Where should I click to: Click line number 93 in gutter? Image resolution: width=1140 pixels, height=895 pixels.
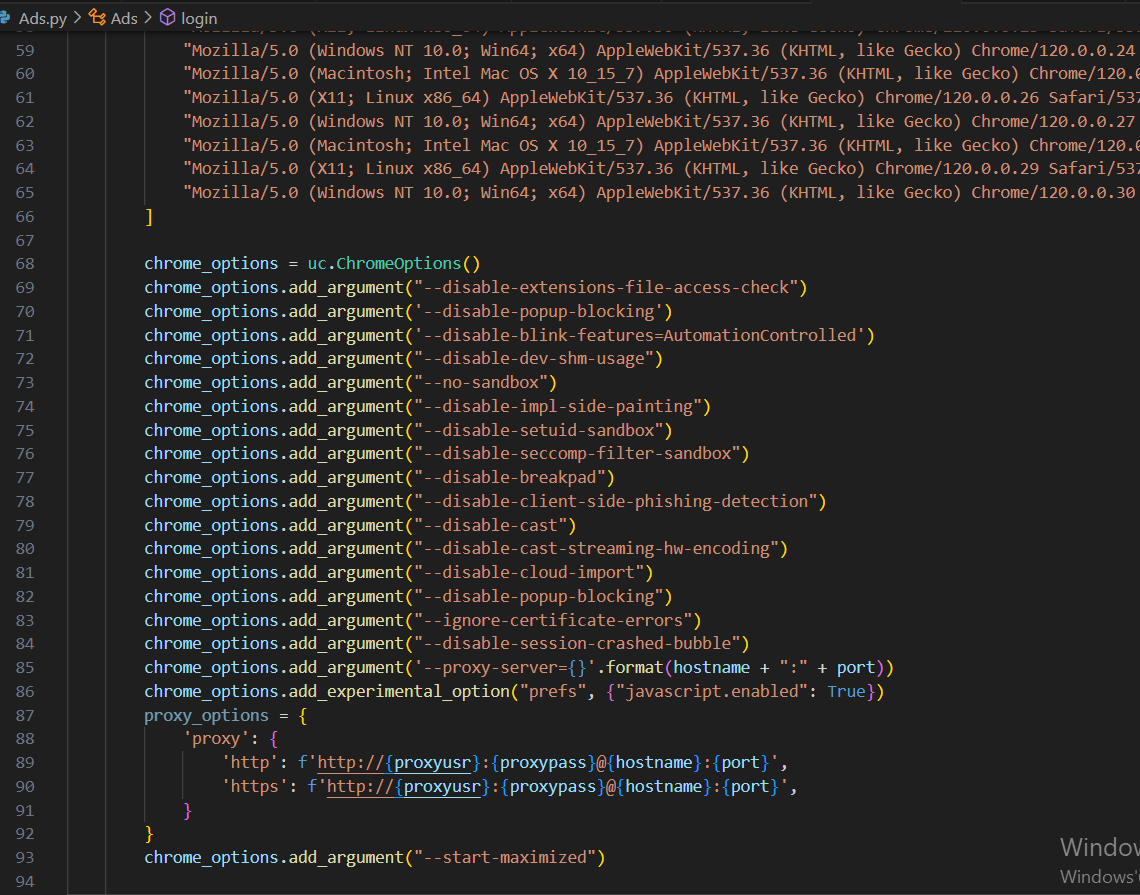pos(25,858)
